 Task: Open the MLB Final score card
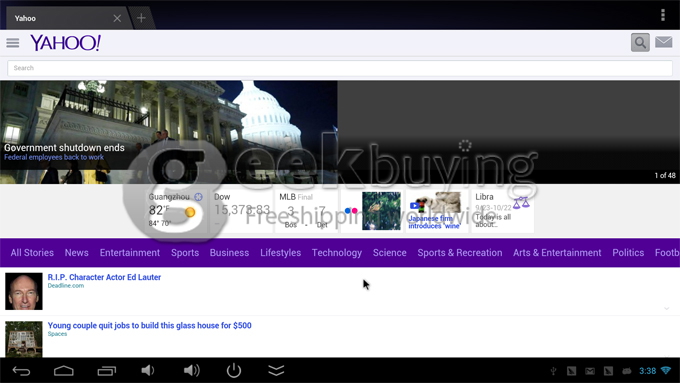[306, 211]
